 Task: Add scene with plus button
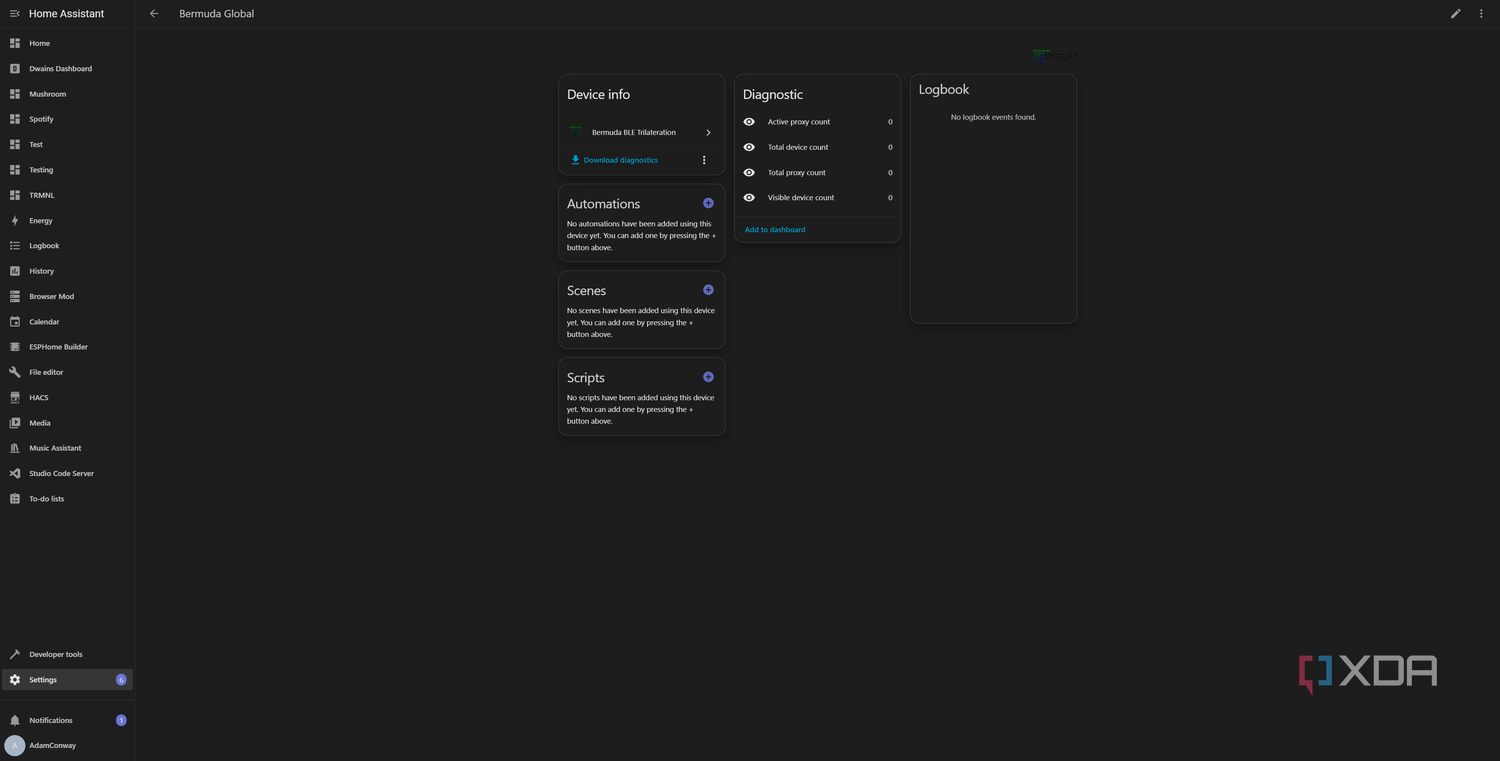point(708,290)
